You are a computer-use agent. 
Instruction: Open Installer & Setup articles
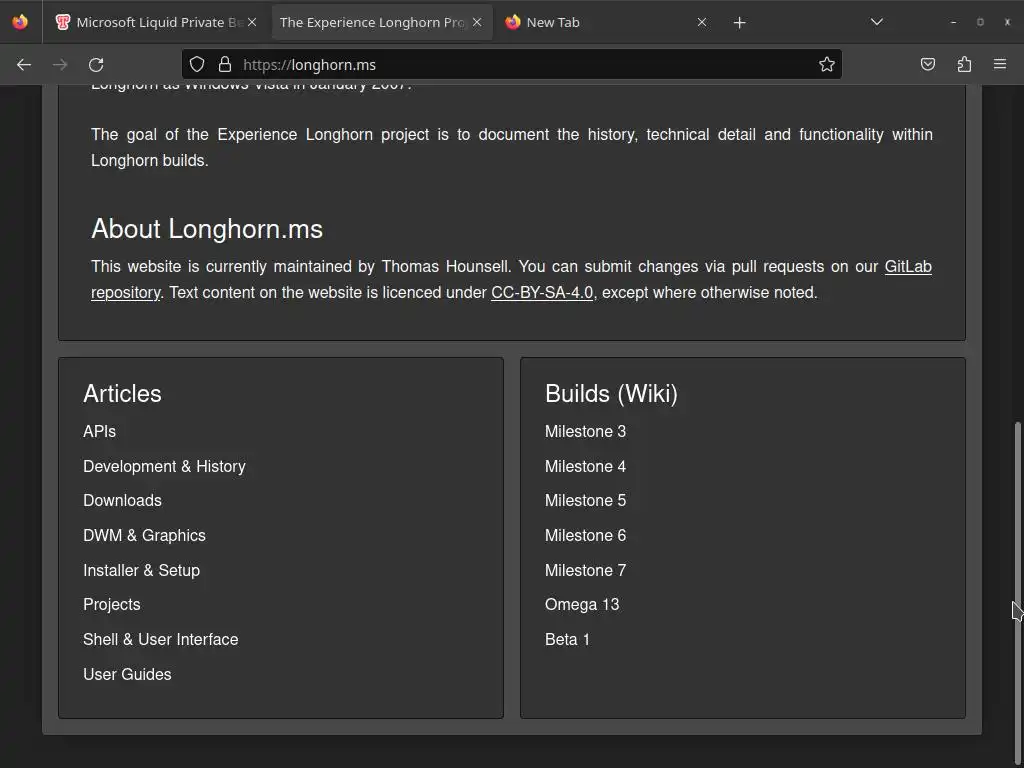pos(142,570)
